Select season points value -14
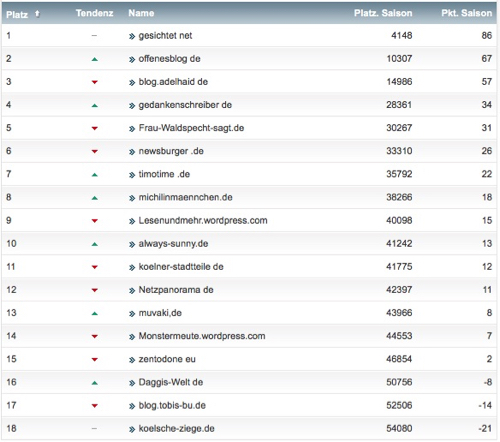500x442 pixels. (x=485, y=405)
